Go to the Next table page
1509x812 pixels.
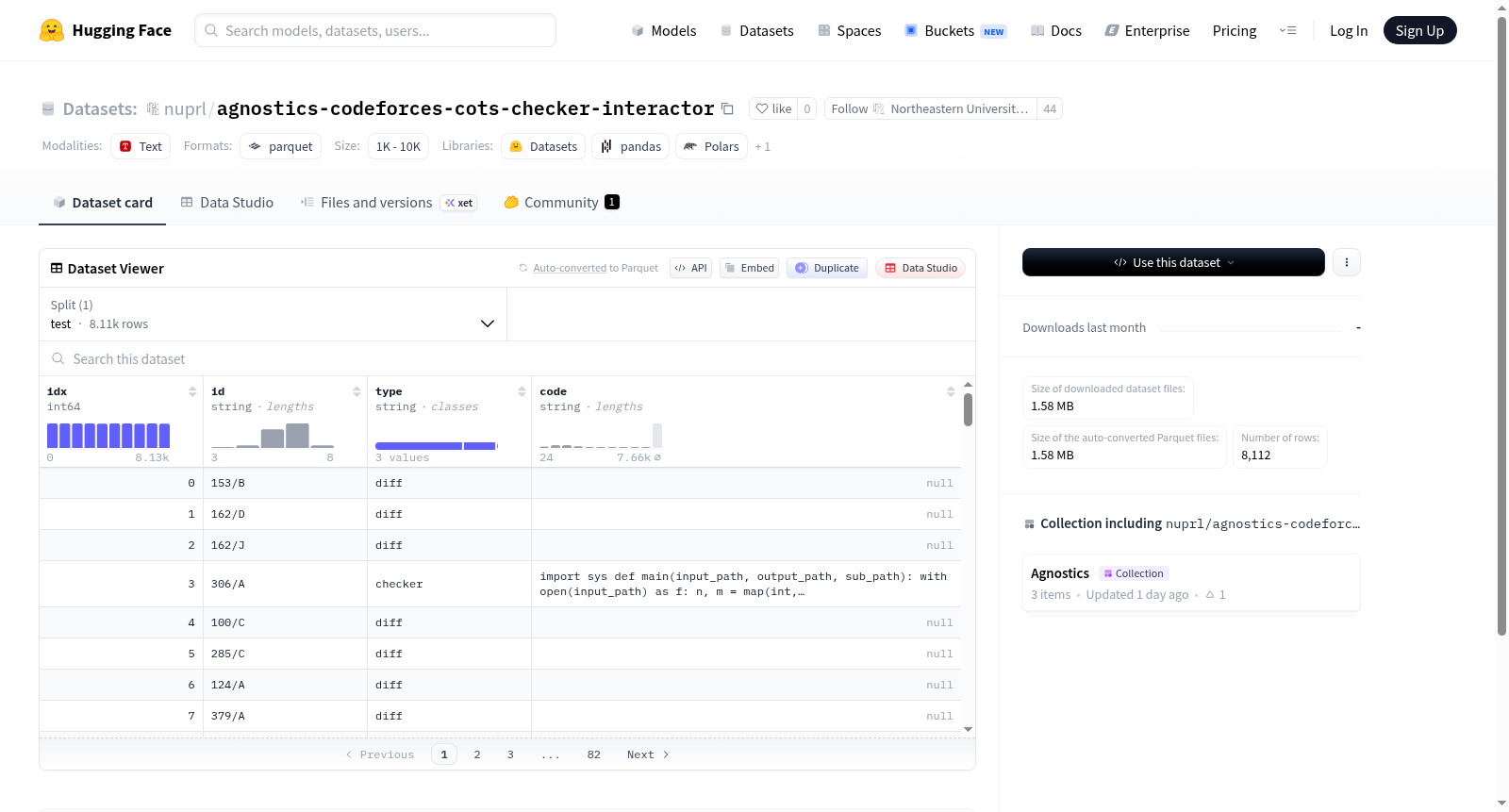(648, 754)
